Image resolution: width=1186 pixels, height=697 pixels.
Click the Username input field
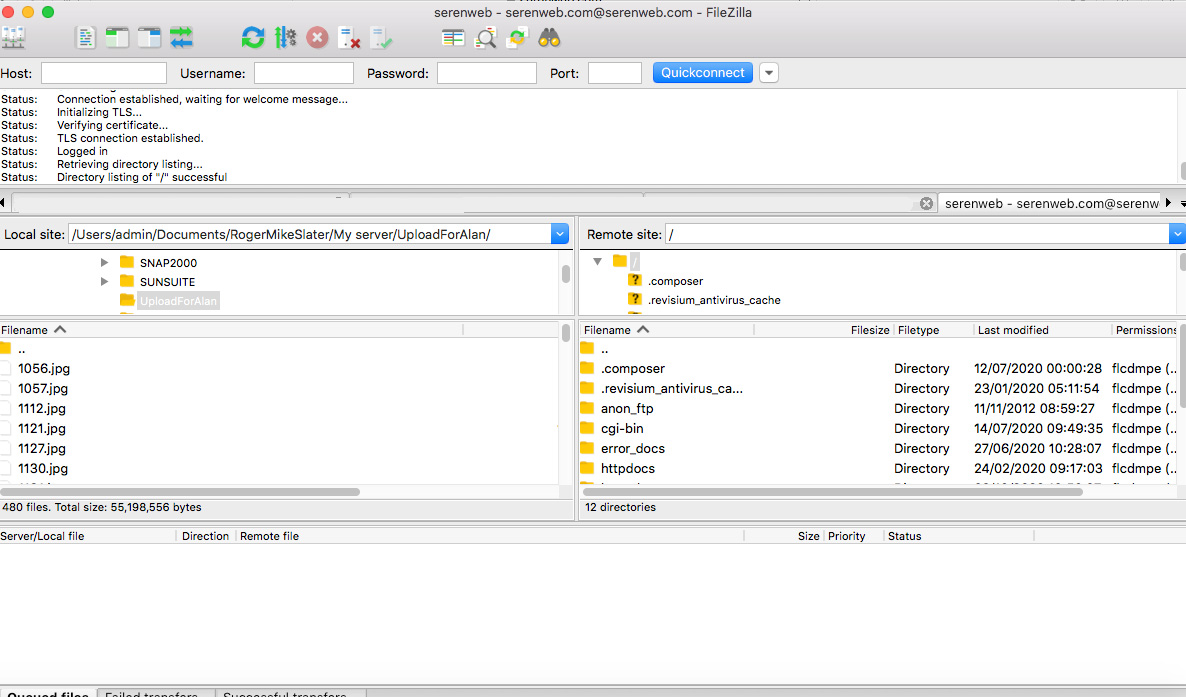click(x=303, y=73)
